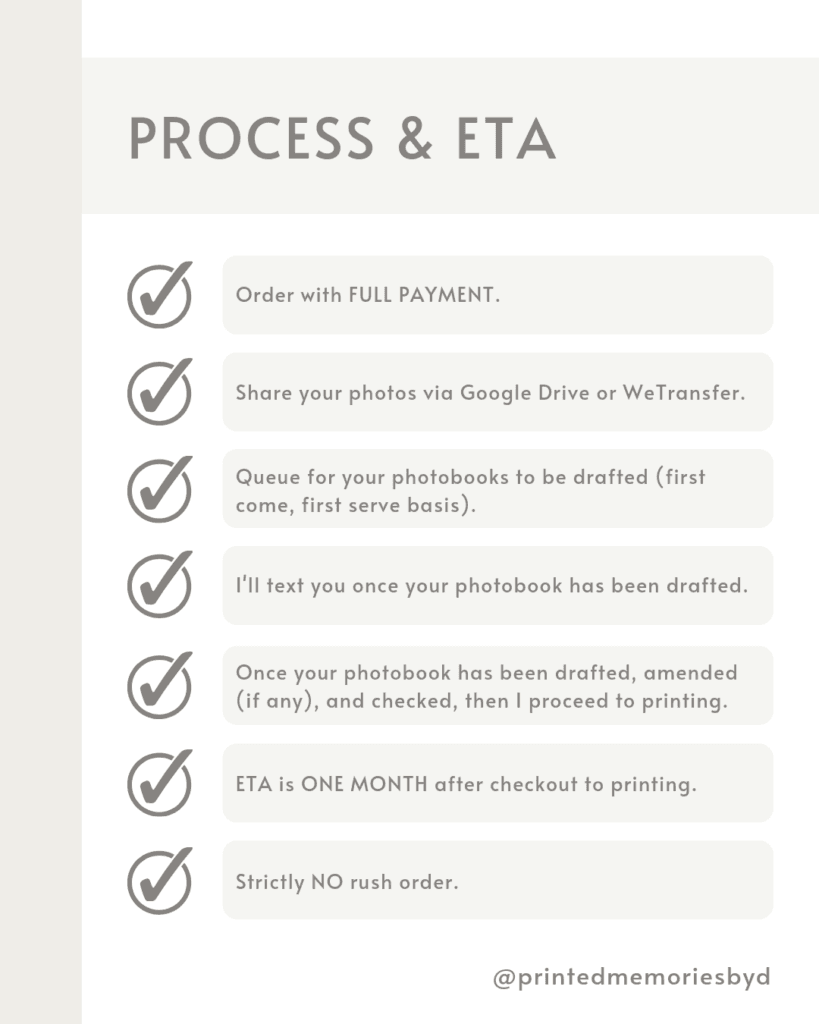
Task: Click the word ETA in the heading
Action: tap(505, 139)
